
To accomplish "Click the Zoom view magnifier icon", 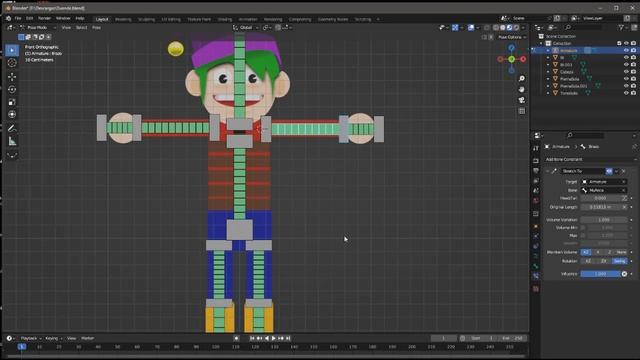I will 522,79.
